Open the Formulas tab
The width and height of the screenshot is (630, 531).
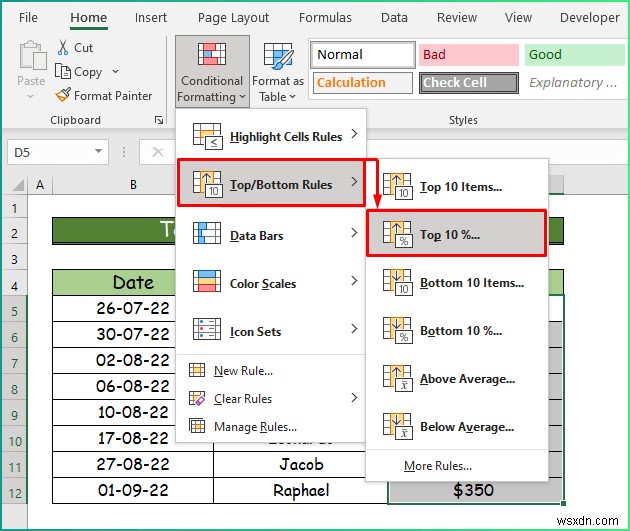[x=325, y=18]
